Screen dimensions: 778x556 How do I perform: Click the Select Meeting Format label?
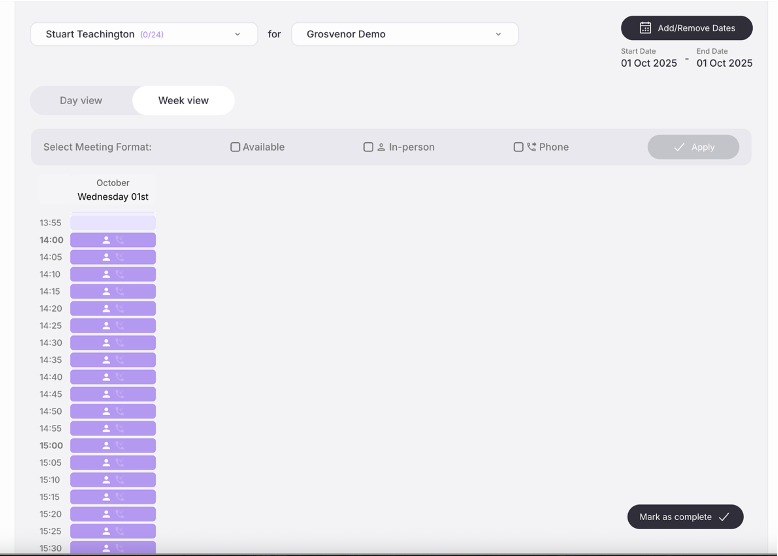[x=97, y=147]
